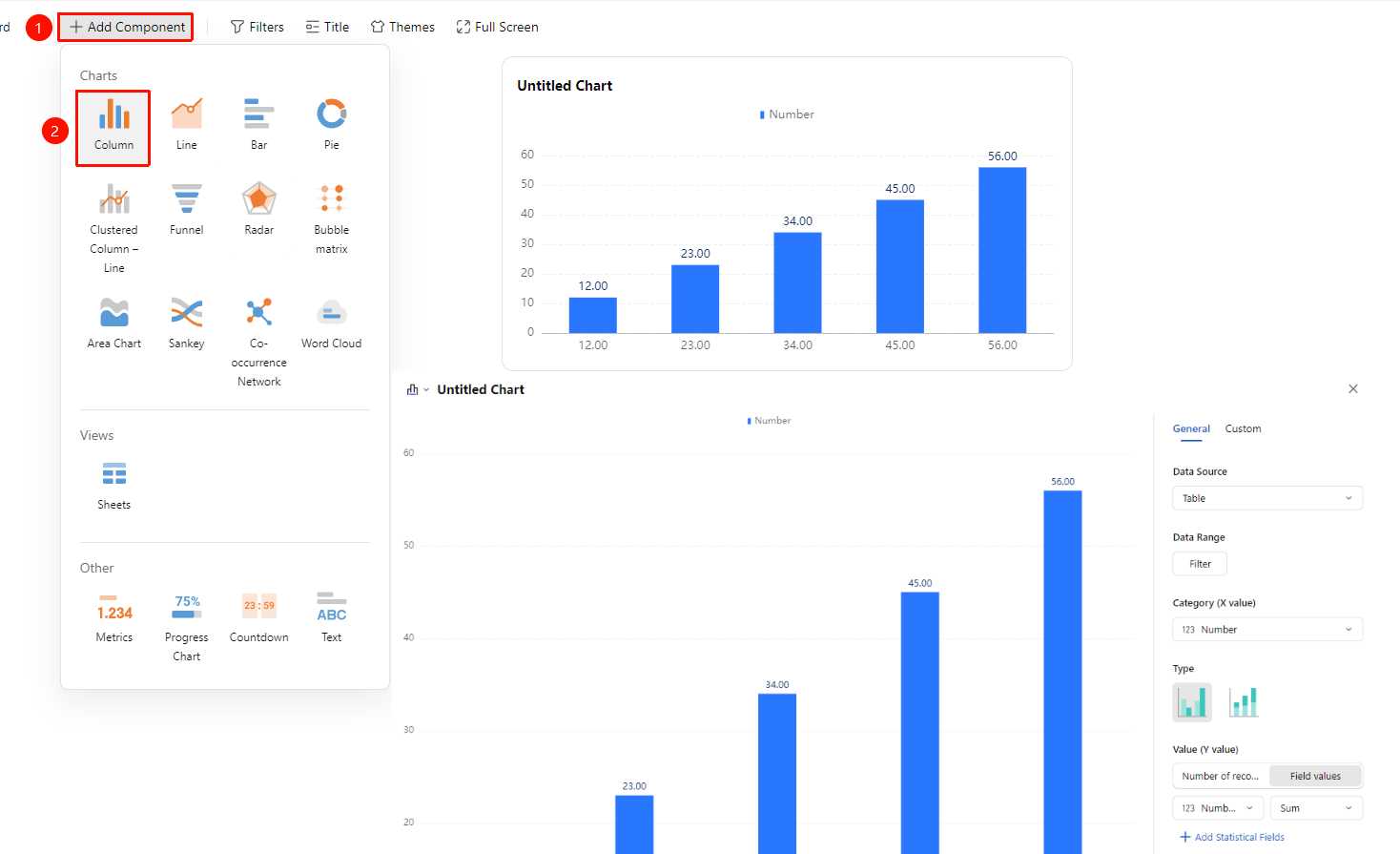Expand the Category Number dropdown
The image size is (1400, 854).
click(x=1267, y=630)
